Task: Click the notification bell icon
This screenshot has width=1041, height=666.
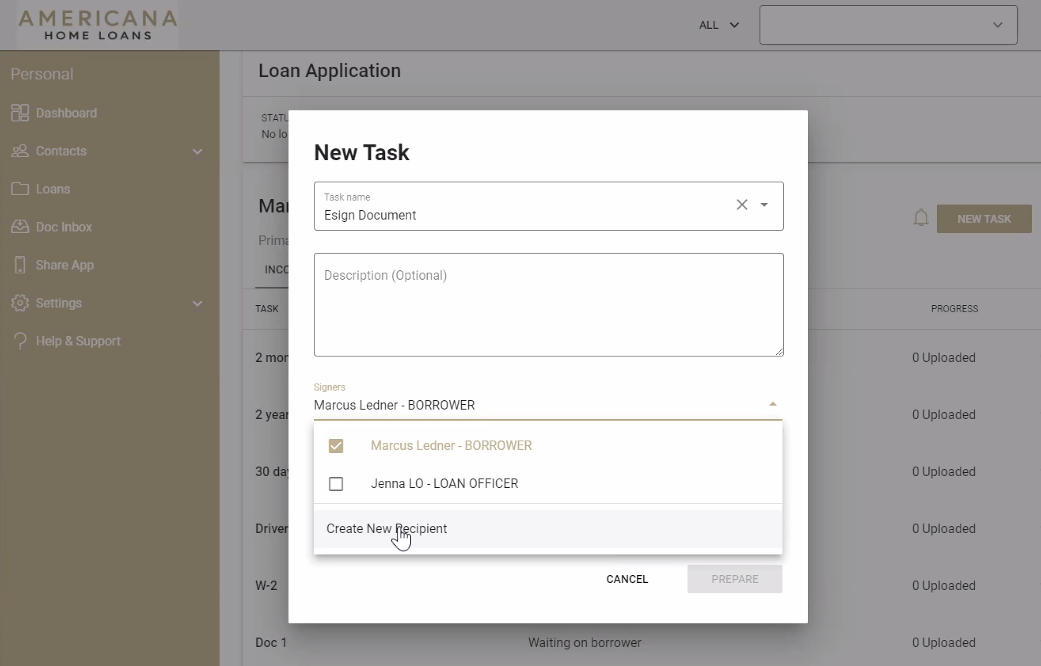Action: point(921,218)
